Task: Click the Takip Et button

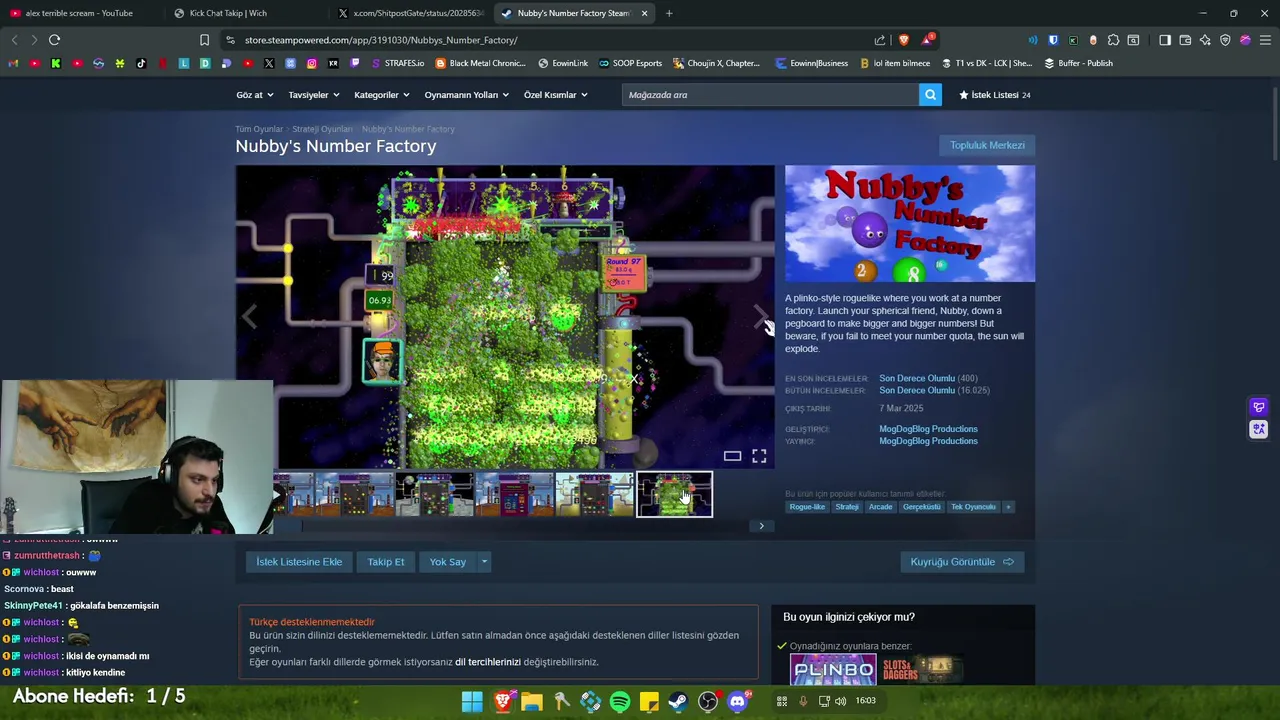Action: tap(386, 562)
